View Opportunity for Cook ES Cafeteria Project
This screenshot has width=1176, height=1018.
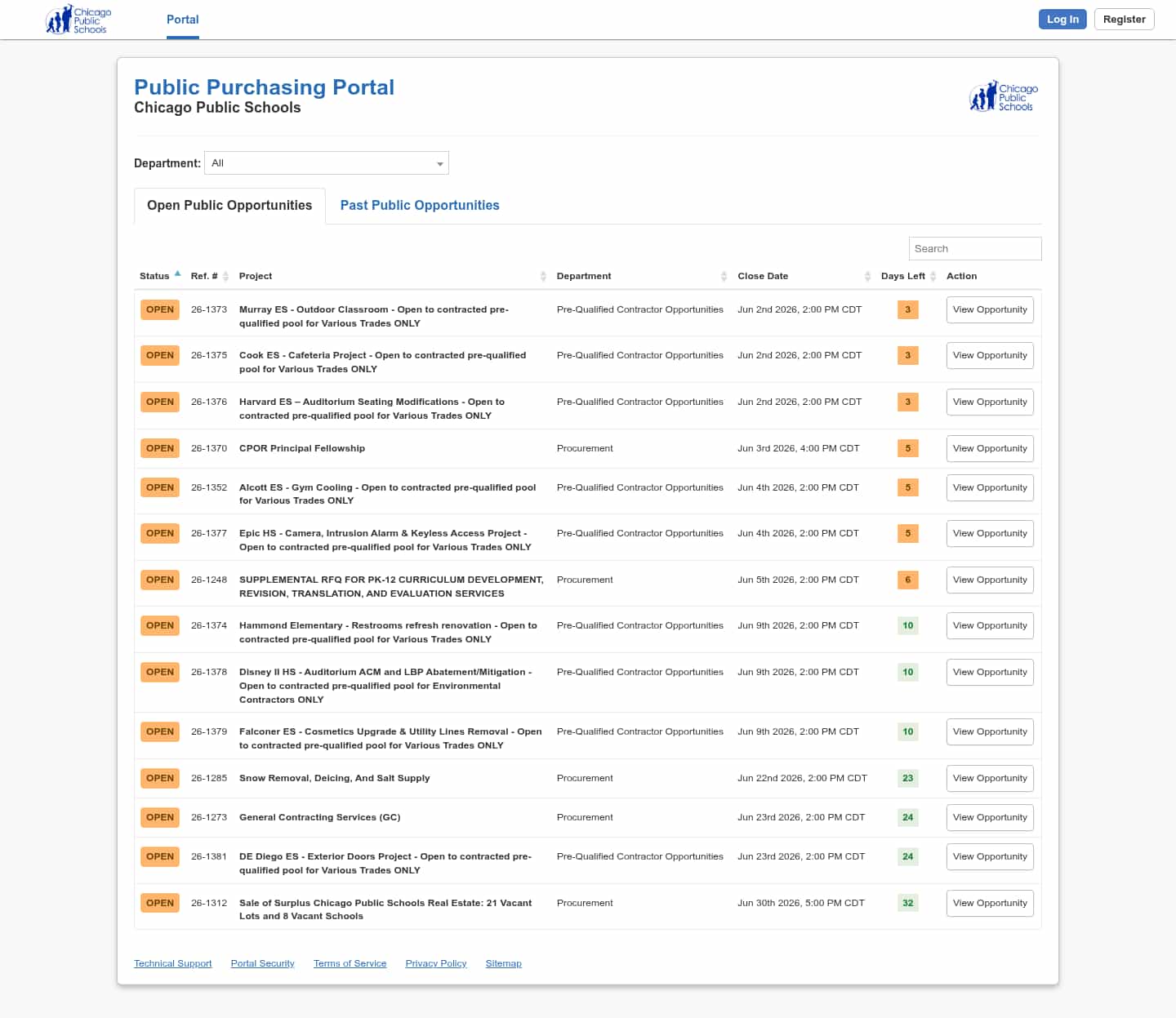point(990,356)
